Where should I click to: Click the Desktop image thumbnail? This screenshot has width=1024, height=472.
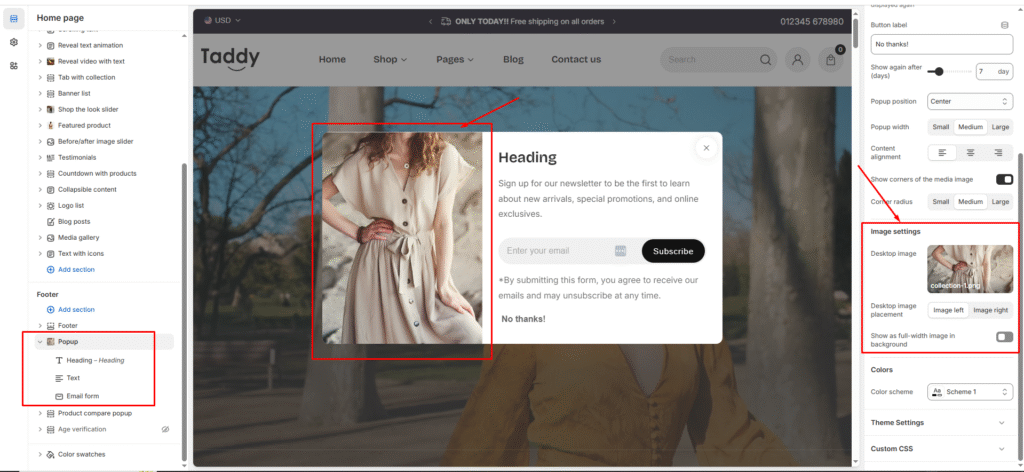pos(970,269)
